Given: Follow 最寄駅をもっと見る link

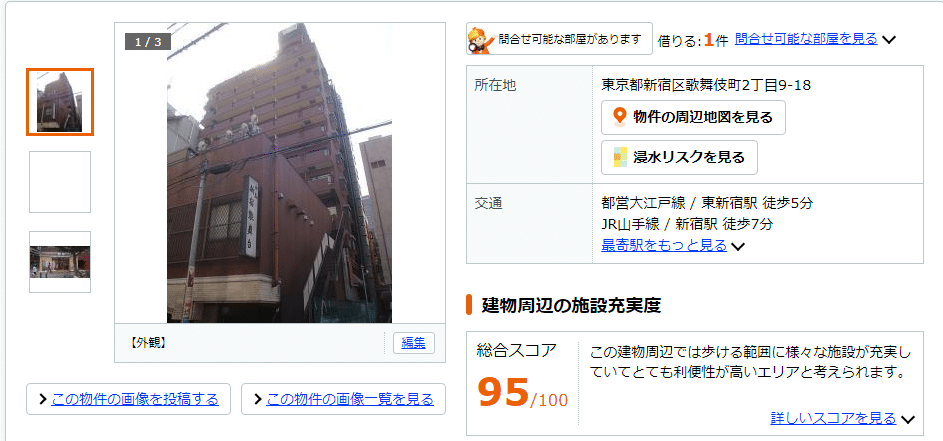Looking at the screenshot, I should click(x=664, y=245).
